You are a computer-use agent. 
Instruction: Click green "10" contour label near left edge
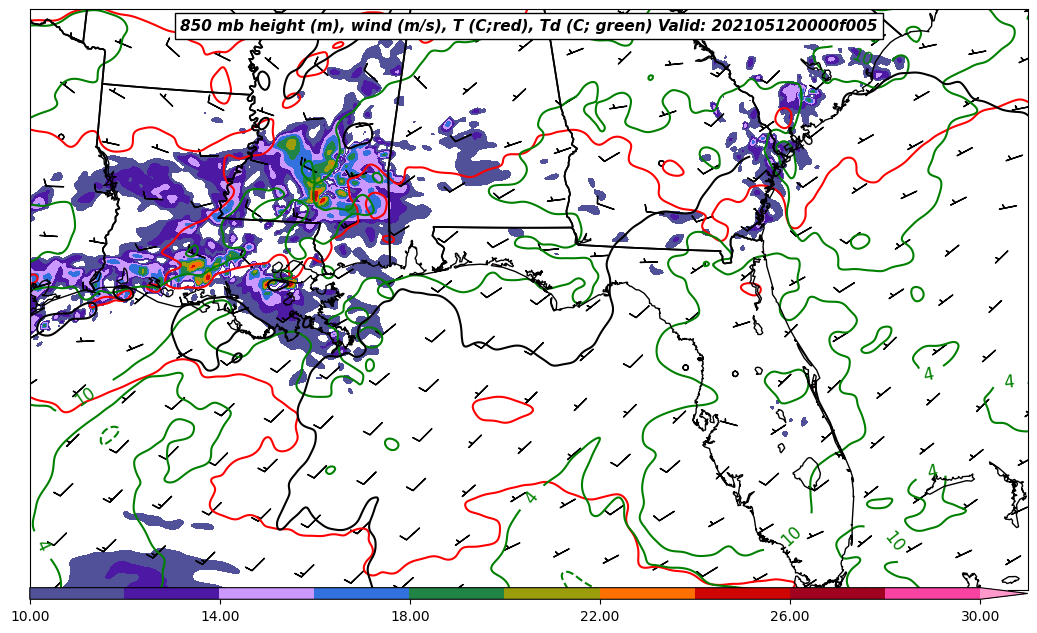(x=84, y=396)
